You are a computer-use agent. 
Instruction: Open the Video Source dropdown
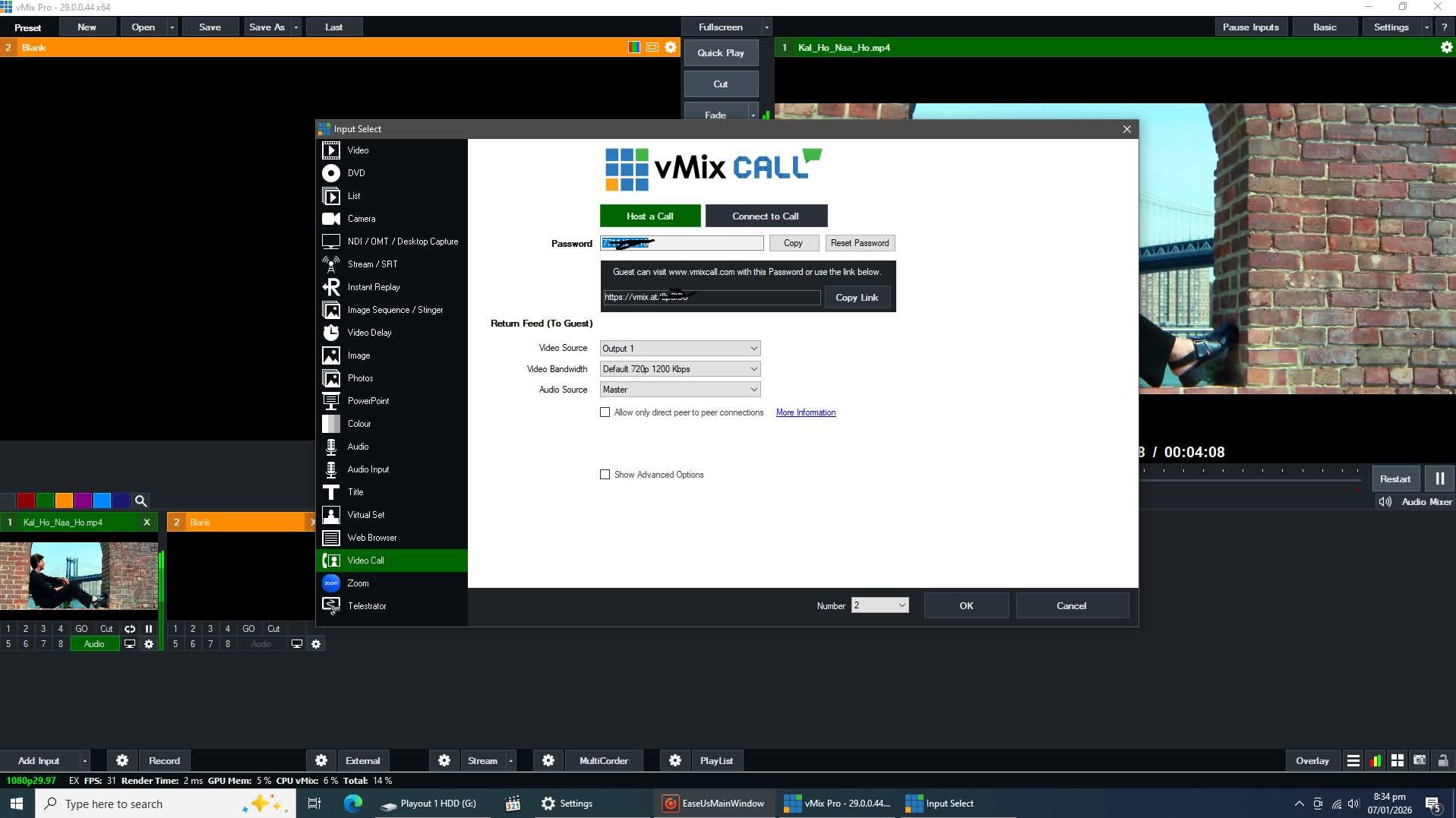pos(680,349)
